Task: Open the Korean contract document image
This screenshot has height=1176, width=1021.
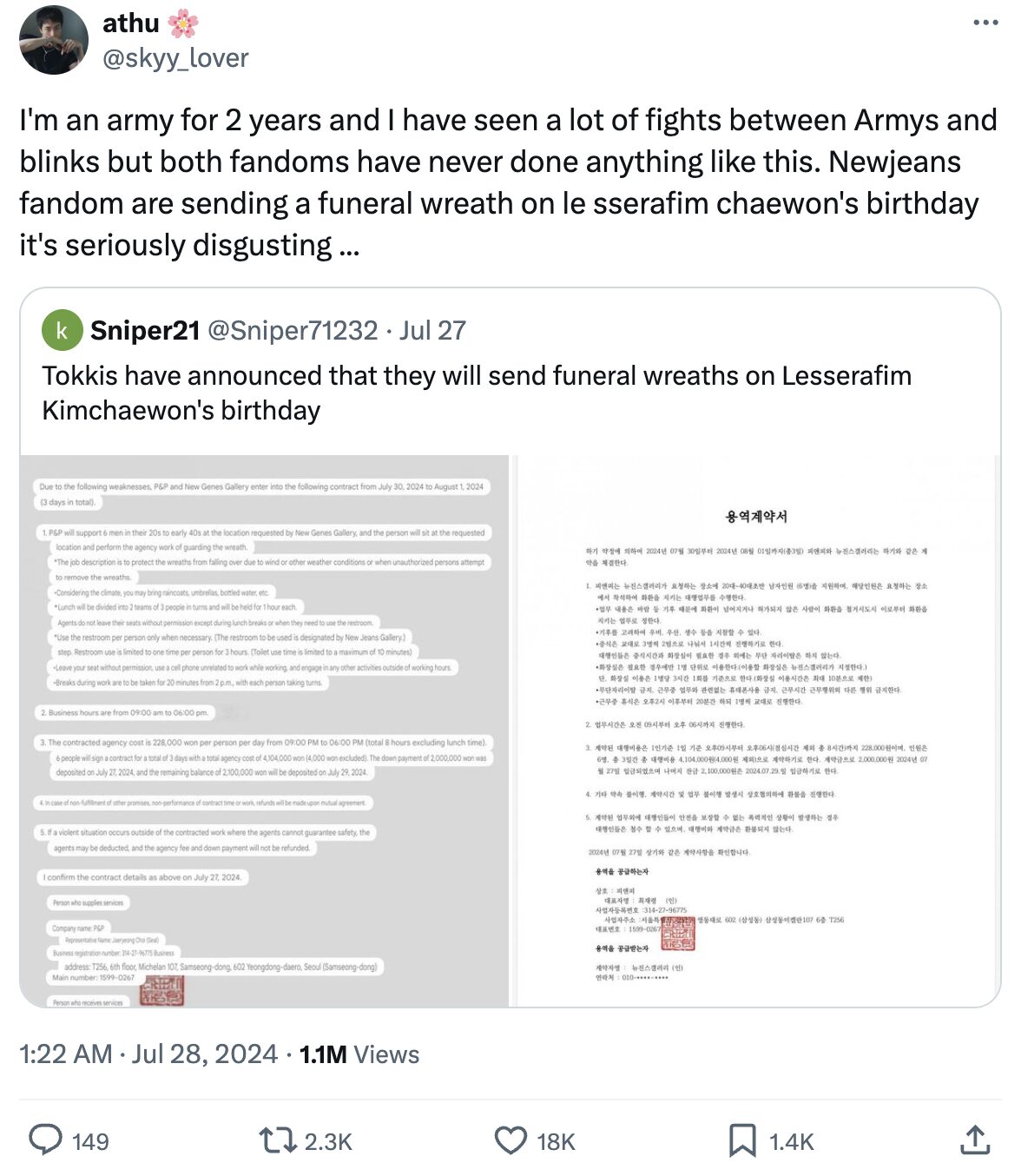Action: click(x=758, y=730)
